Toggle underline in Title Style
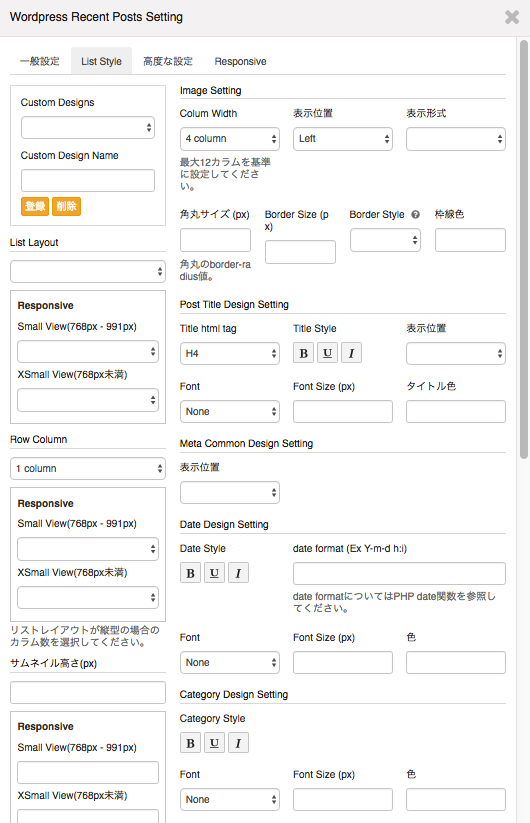This screenshot has width=530, height=823. pyautogui.click(x=327, y=353)
